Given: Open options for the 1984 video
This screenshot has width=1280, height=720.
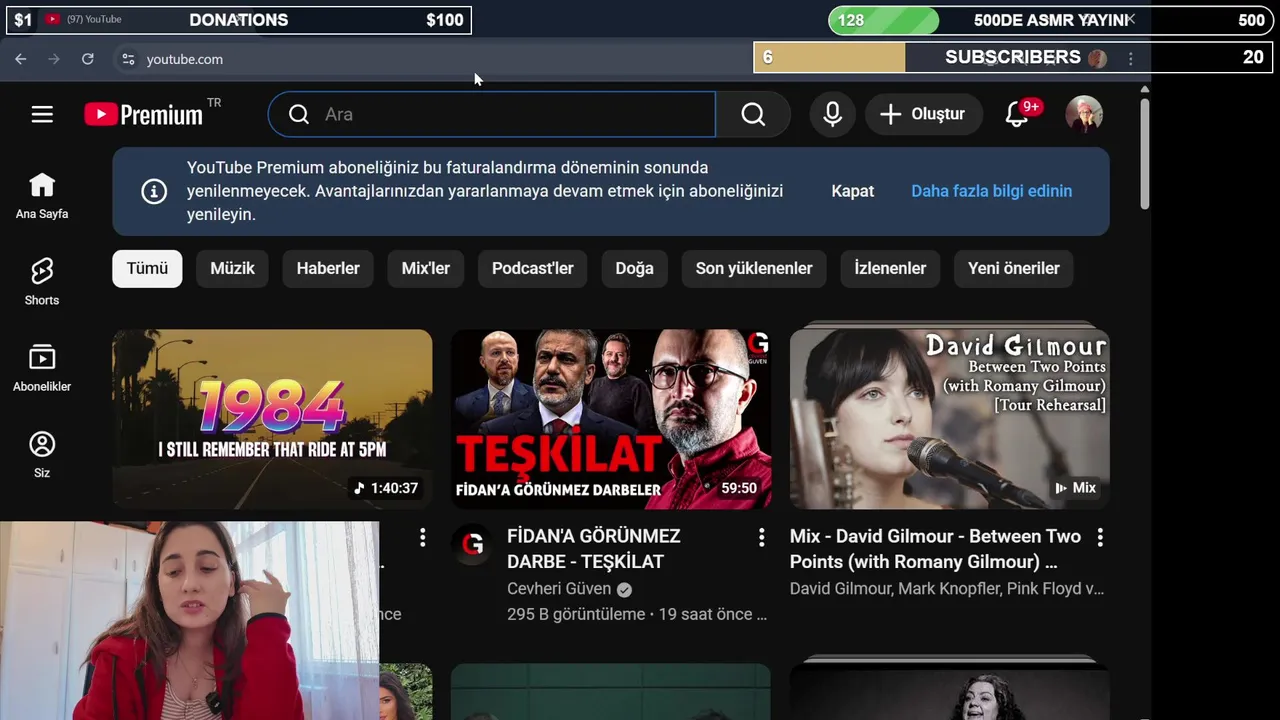Looking at the screenshot, I should (422, 538).
